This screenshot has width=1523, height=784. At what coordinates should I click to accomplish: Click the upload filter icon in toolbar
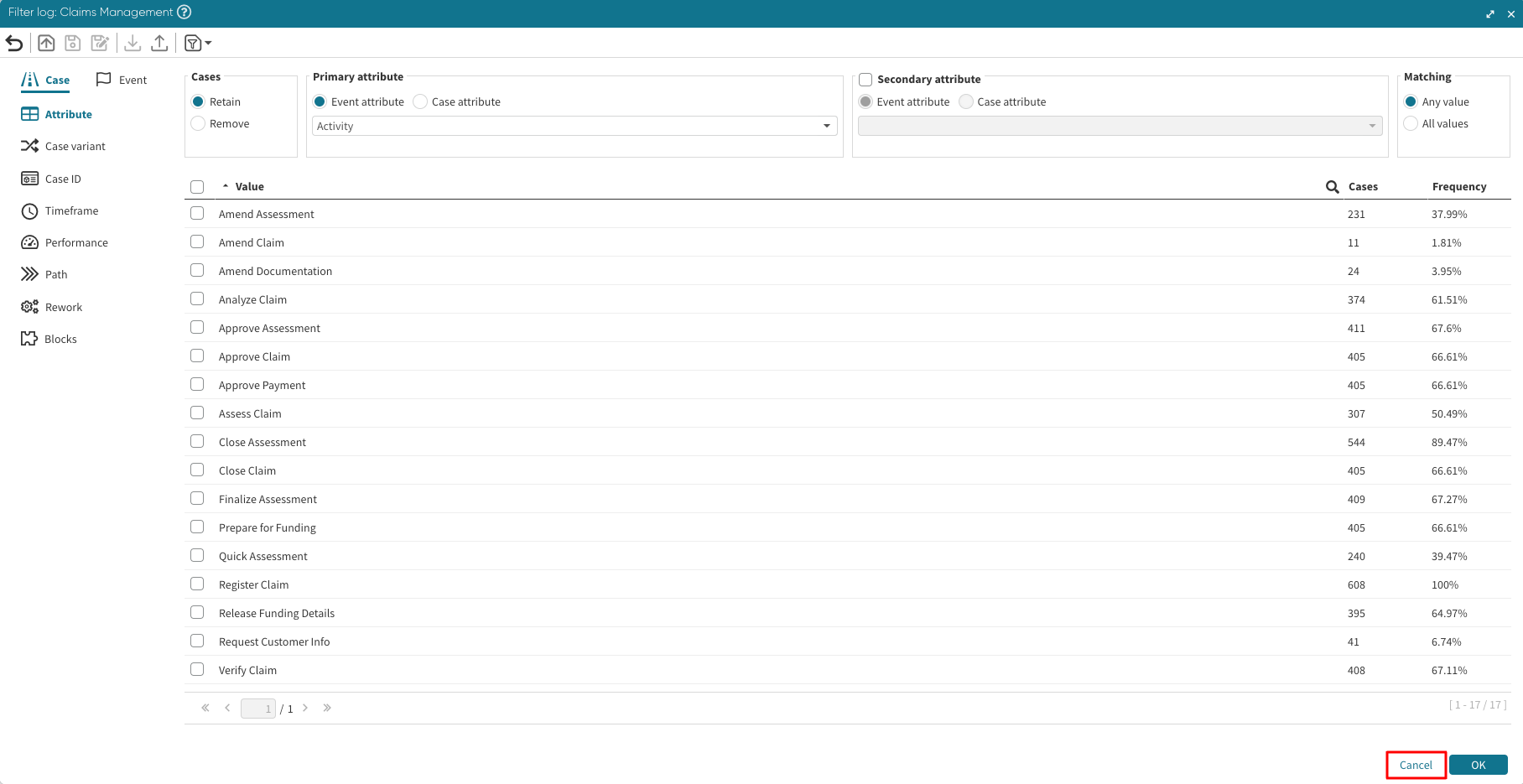pyautogui.click(x=159, y=43)
